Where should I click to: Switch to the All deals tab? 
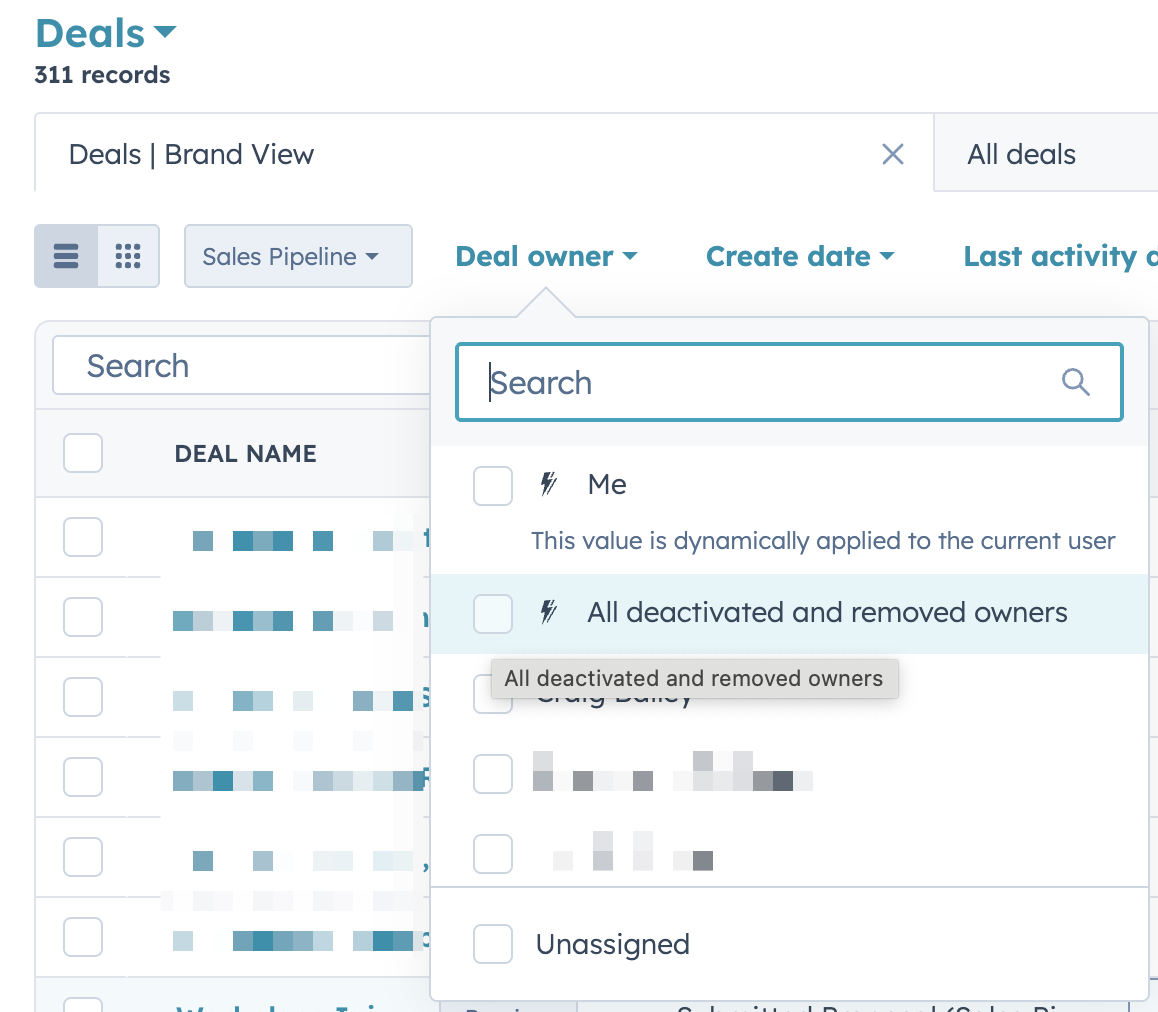click(x=1021, y=154)
